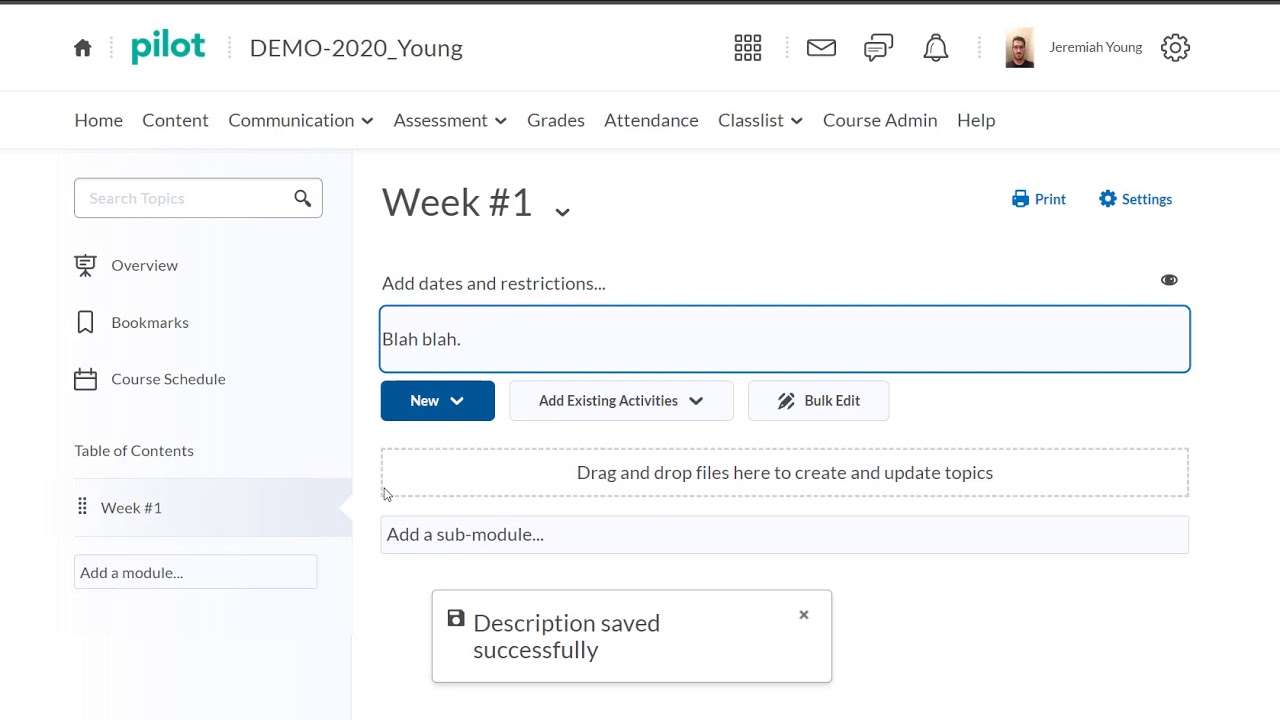This screenshot has width=1280, height=720.
Task: Click DEMO-2020_Young course title
Action: coord(356,48)
